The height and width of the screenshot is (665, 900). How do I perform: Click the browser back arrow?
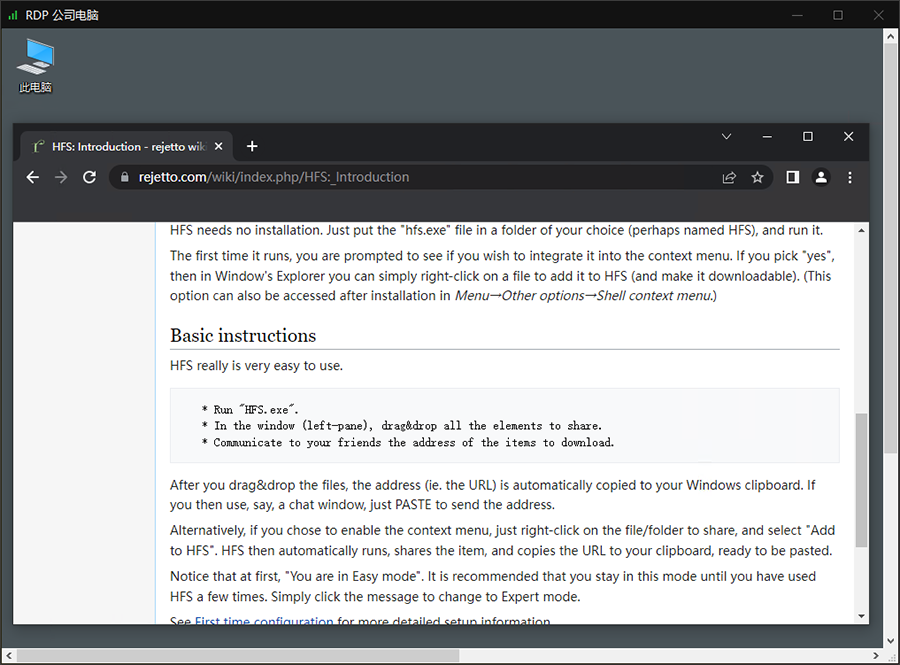point(33,177)
